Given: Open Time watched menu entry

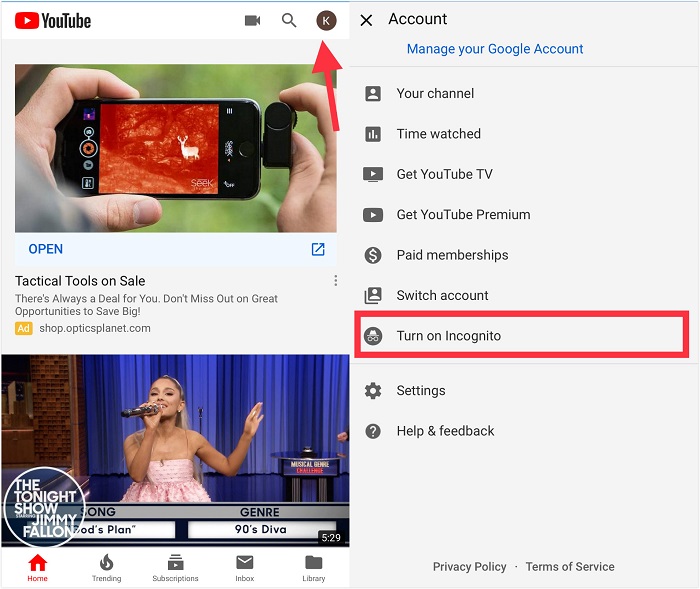Looking at the screenshot, I should point(525,134).
